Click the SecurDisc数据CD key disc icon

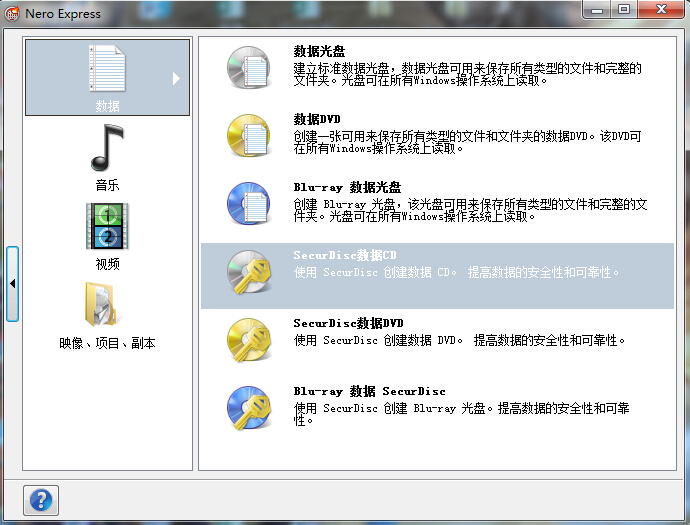pyautogui.click(x=248, y=273)
